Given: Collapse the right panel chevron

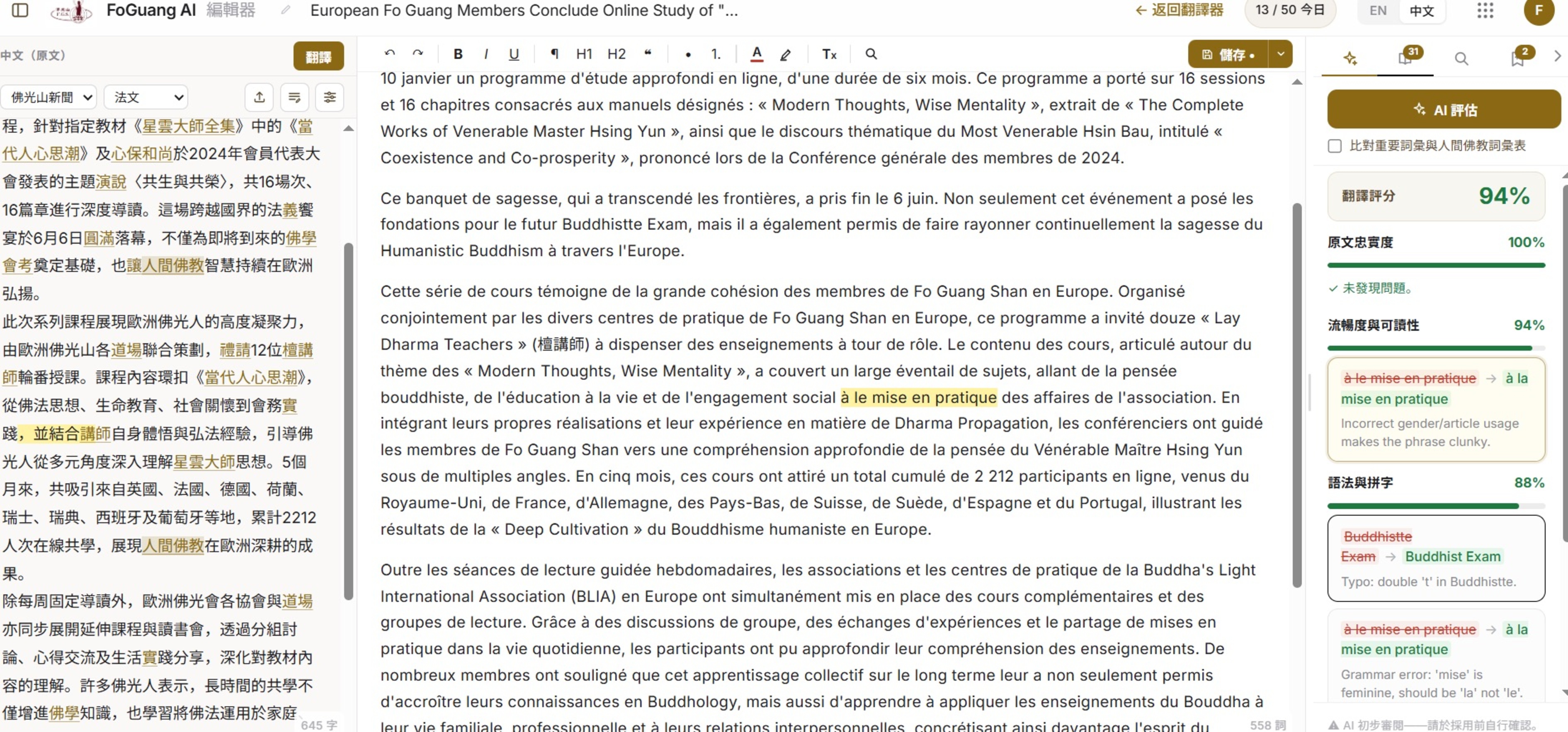Looking at the screenshot, I should coord(1557,56).
